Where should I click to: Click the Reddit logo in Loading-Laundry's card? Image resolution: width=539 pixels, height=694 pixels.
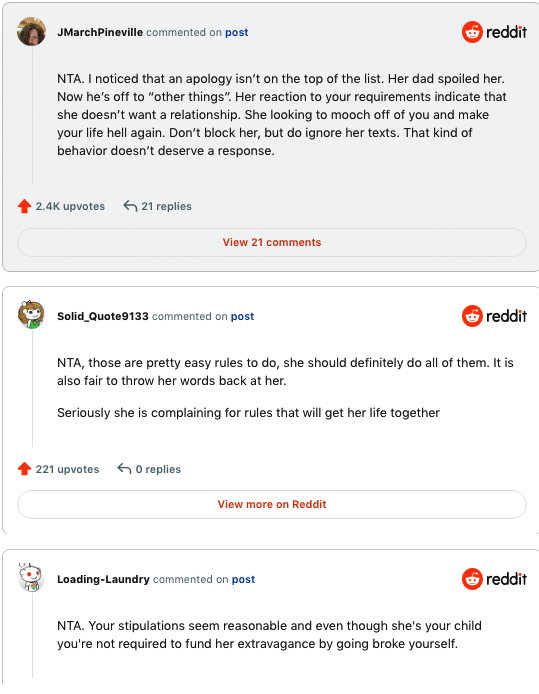[x=494, y=579]
